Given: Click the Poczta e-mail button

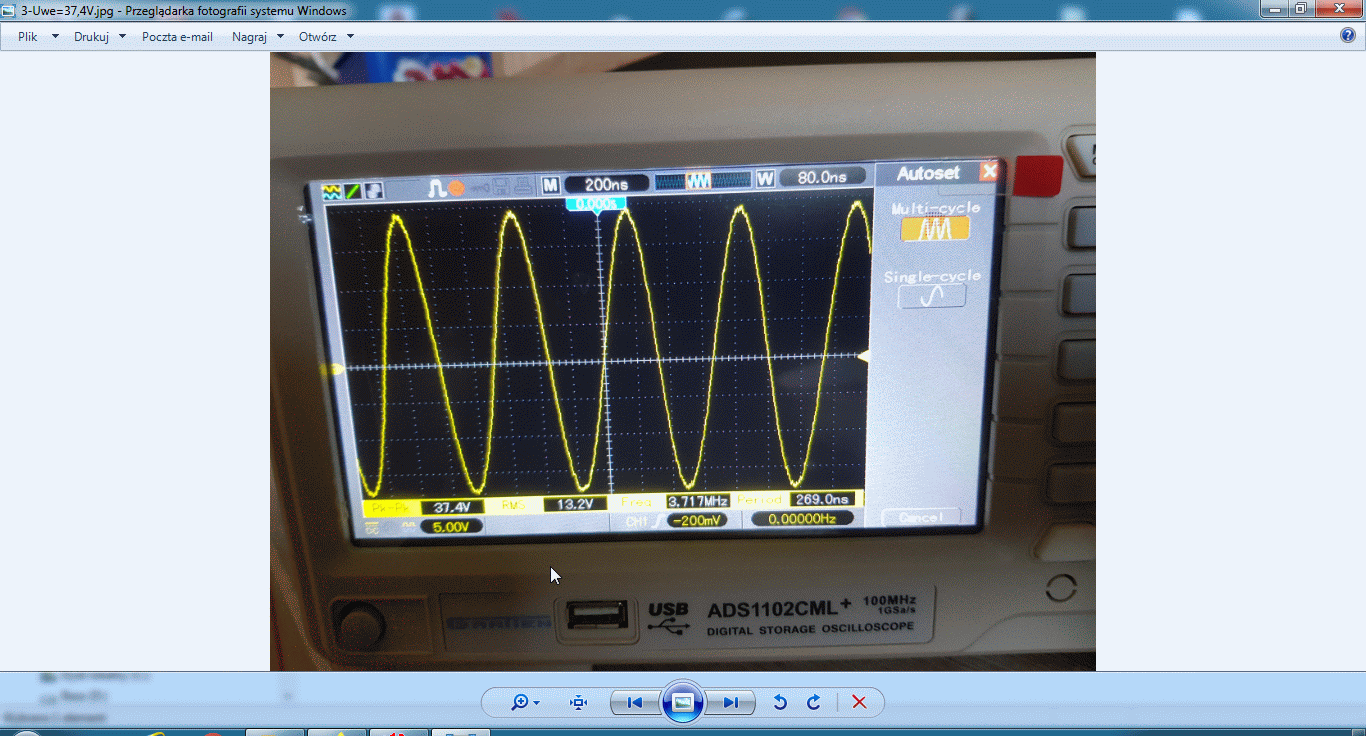Looking at the screenshot, I should tap(177, 37).
